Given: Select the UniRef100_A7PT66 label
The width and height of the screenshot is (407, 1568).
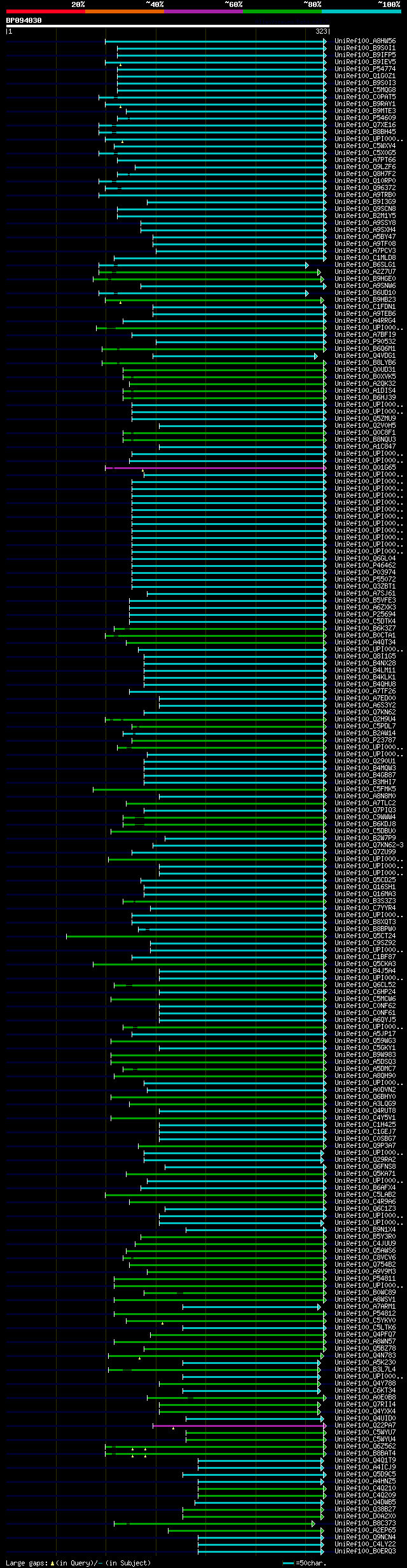Looking at the screenshot, I should pos(365,160).
